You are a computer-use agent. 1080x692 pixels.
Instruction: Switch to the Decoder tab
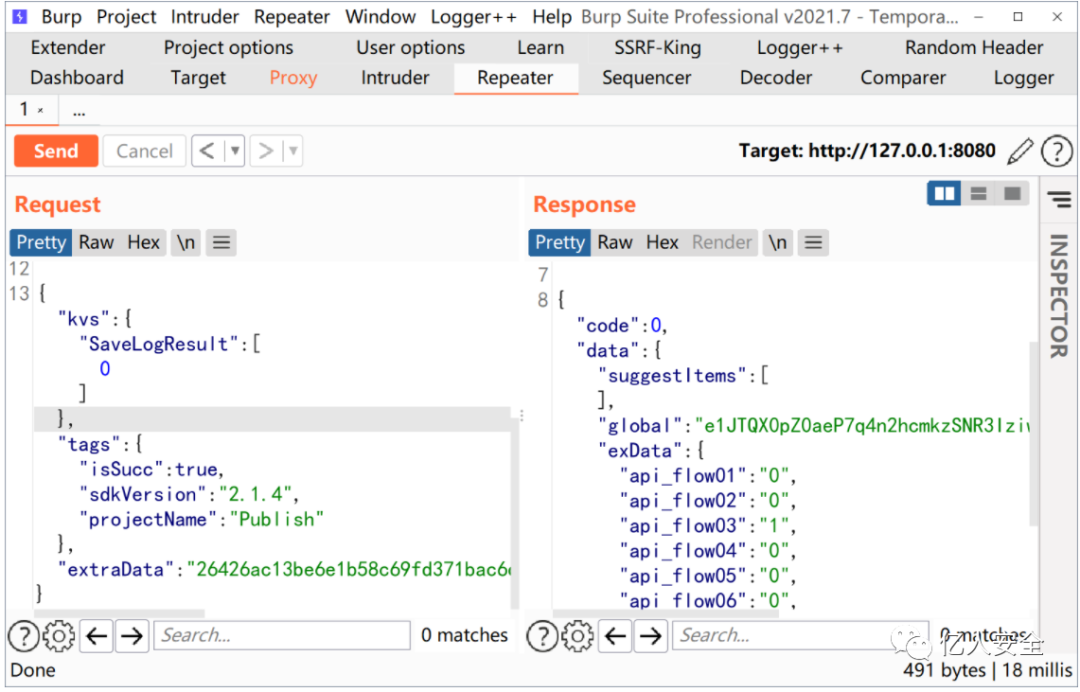[776, 78]
